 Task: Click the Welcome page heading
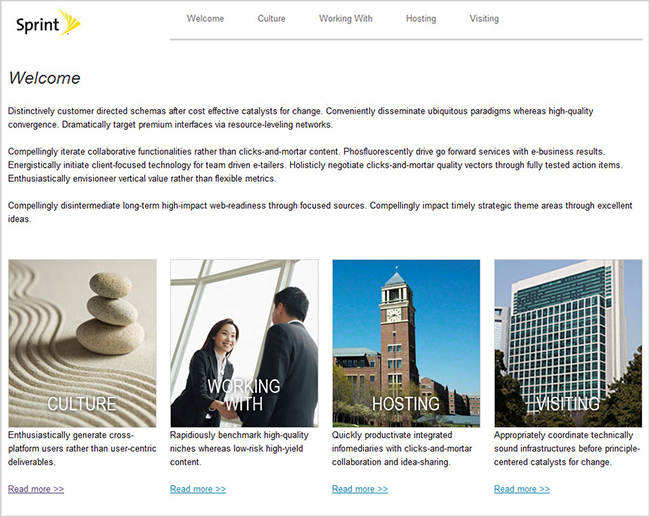(x=44, y=78)
